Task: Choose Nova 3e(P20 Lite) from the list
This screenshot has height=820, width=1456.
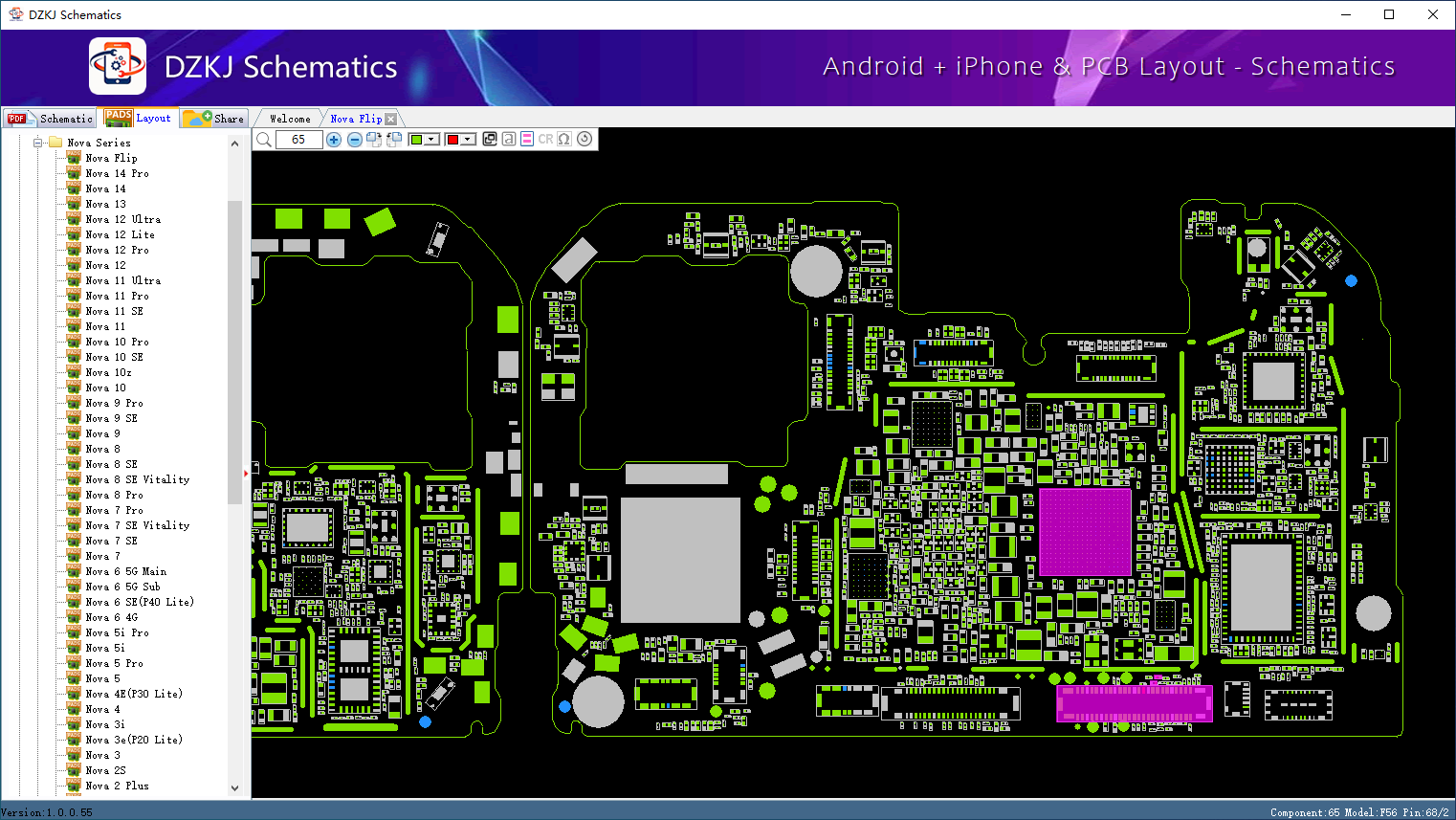Action: [134, 740]
